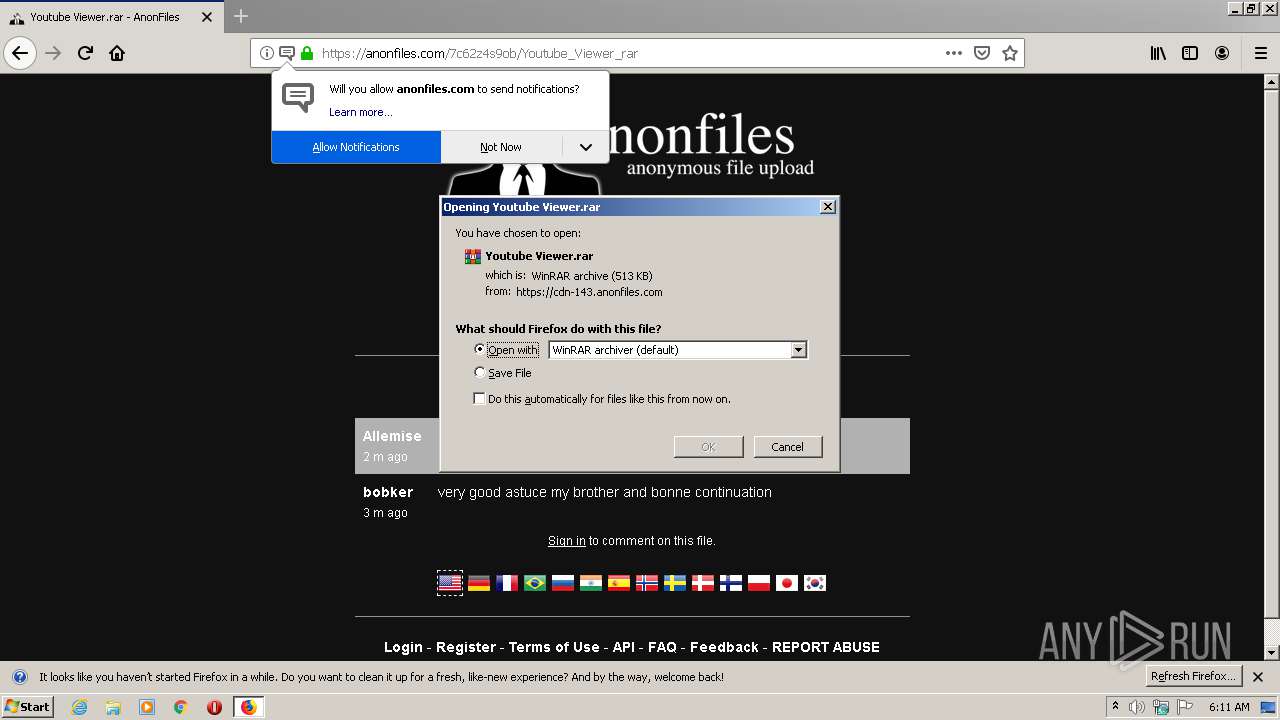Launch Internet Explorer from taskbar
This screenshot has width=1280, height=720.
point(79,707)
